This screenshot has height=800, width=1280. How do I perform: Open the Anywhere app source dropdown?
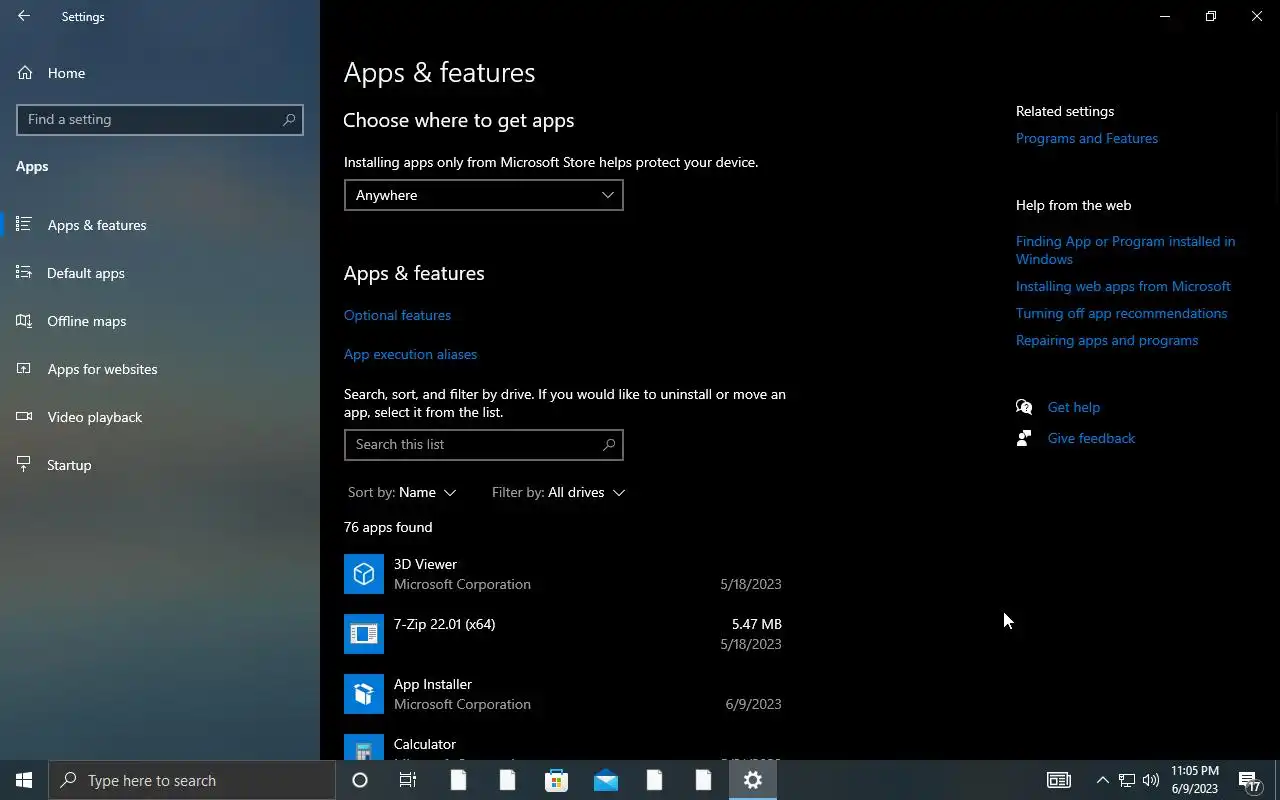[x=484, y=195]
